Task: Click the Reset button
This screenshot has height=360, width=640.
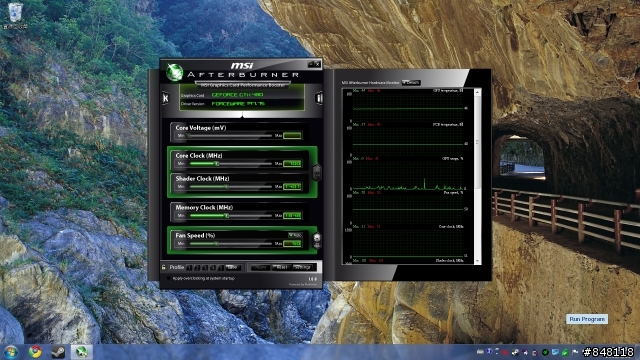Action: click(282, 268)
